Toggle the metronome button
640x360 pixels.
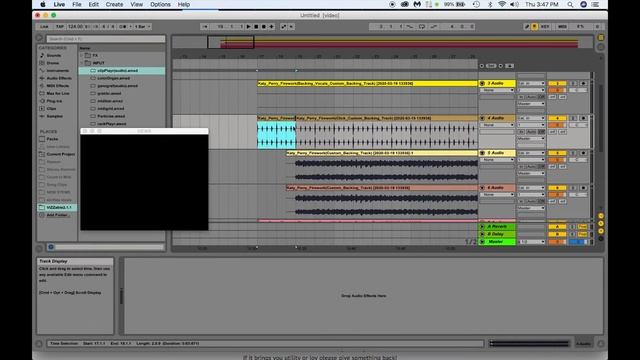click(x=122, y=27)
